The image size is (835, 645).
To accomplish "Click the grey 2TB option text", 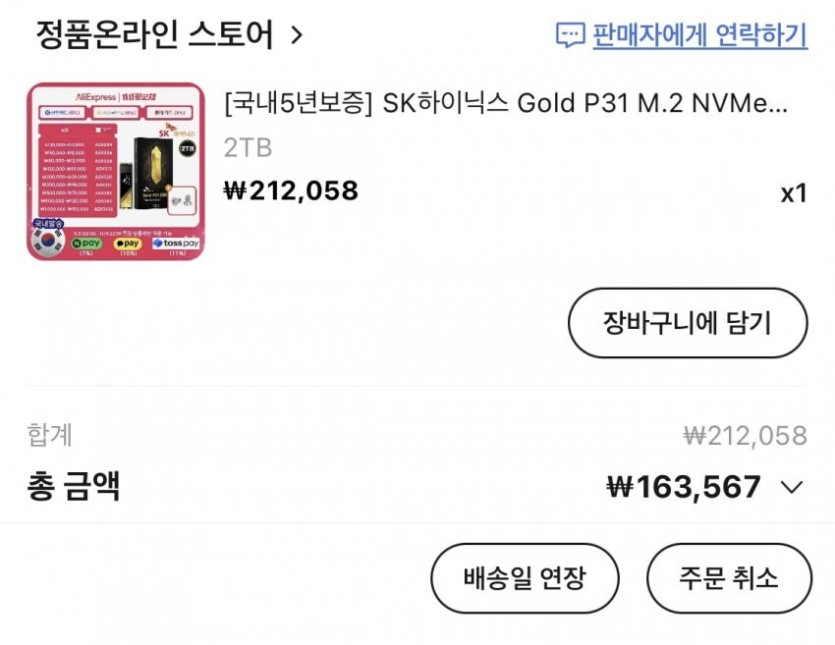I will pos(248,148).
